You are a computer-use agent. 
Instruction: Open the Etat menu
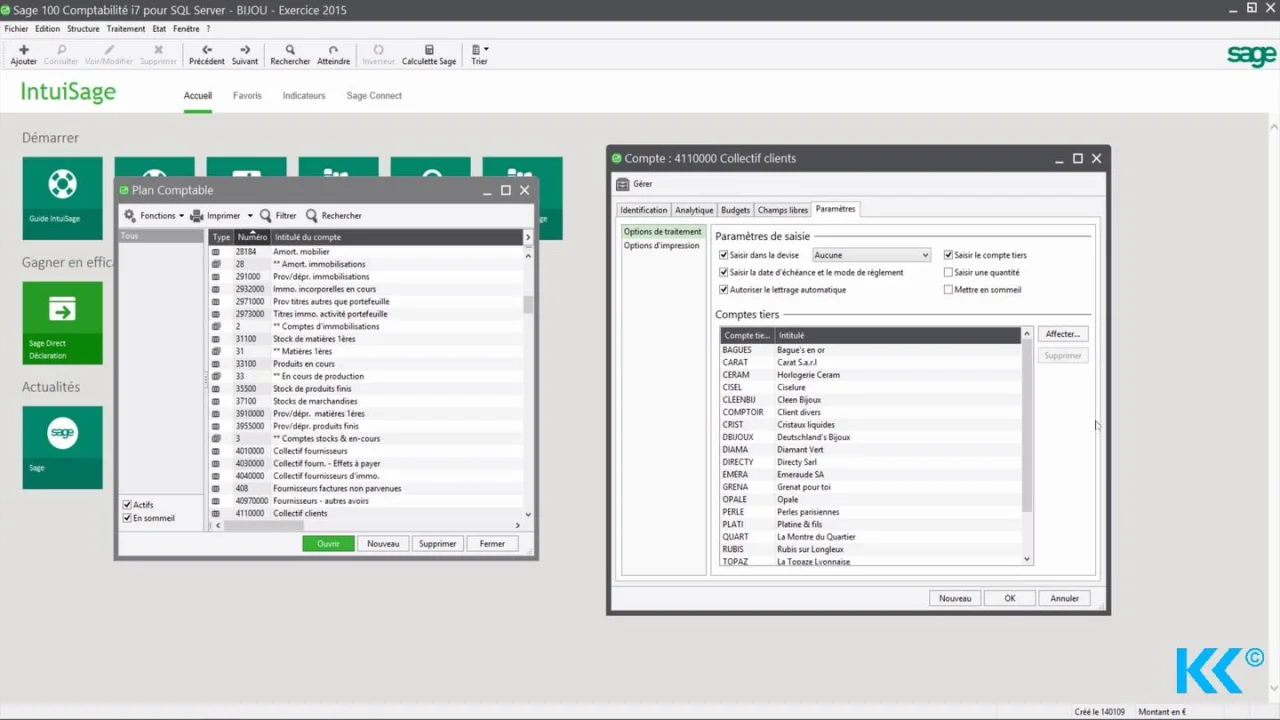[159, 29]
